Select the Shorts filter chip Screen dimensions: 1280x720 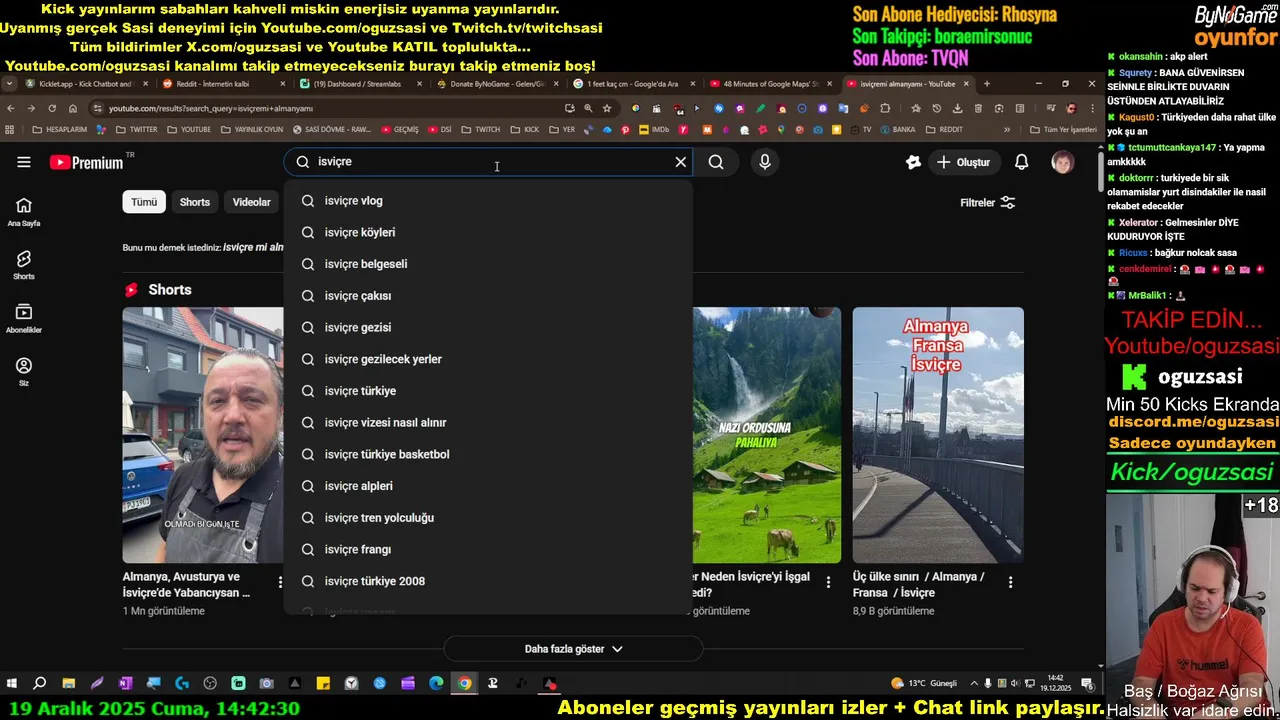tap(195, 202)
